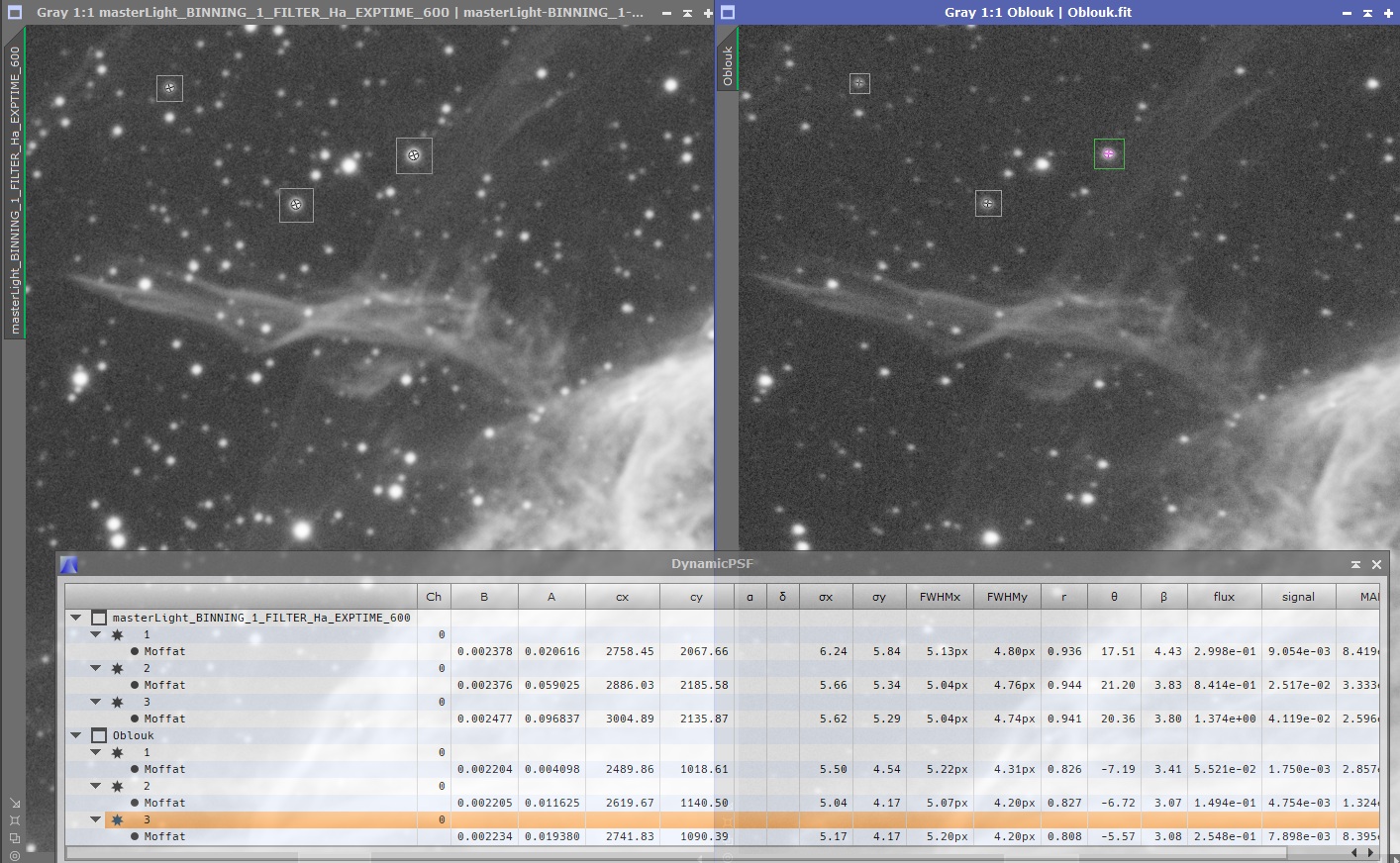Shade the Oblouk image window

coord(1367,13)
